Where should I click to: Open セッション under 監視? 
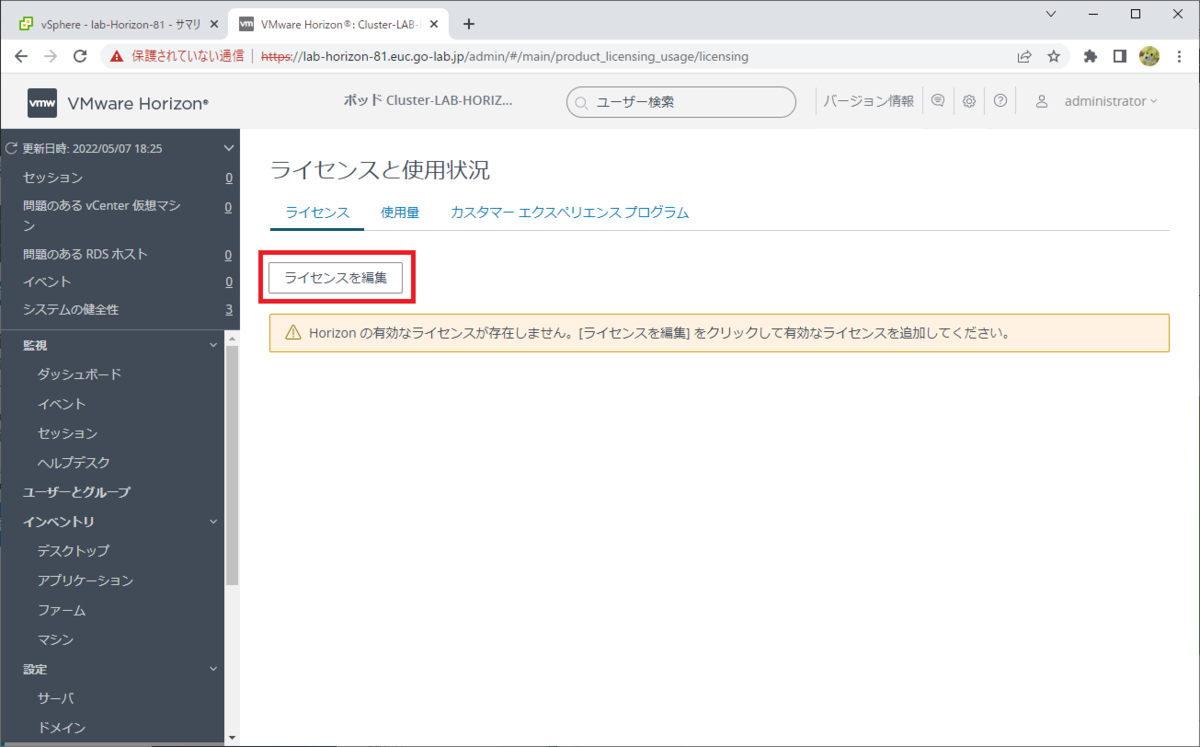[67, 433]
